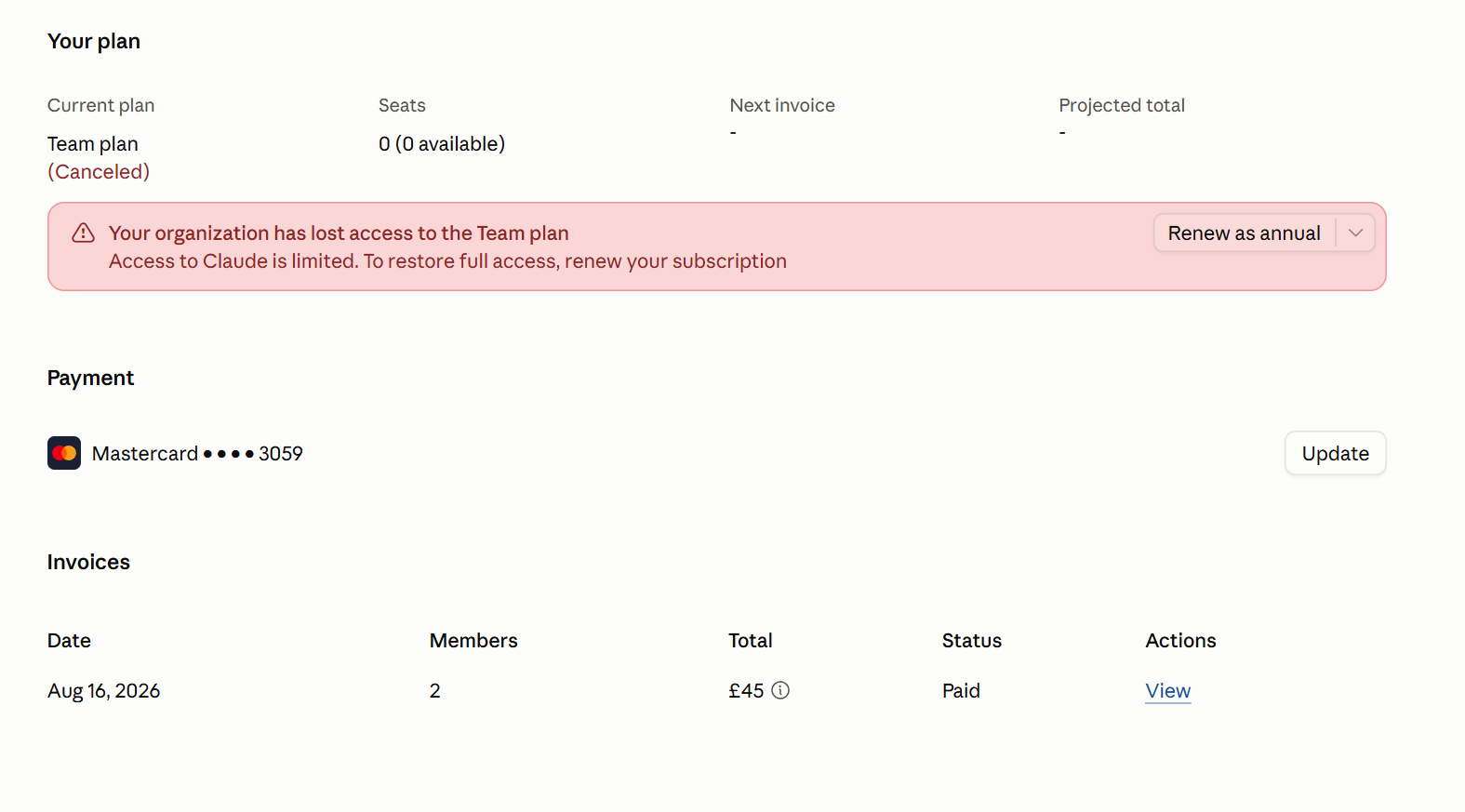Click the 'Current plan' column label

[100, 105]
